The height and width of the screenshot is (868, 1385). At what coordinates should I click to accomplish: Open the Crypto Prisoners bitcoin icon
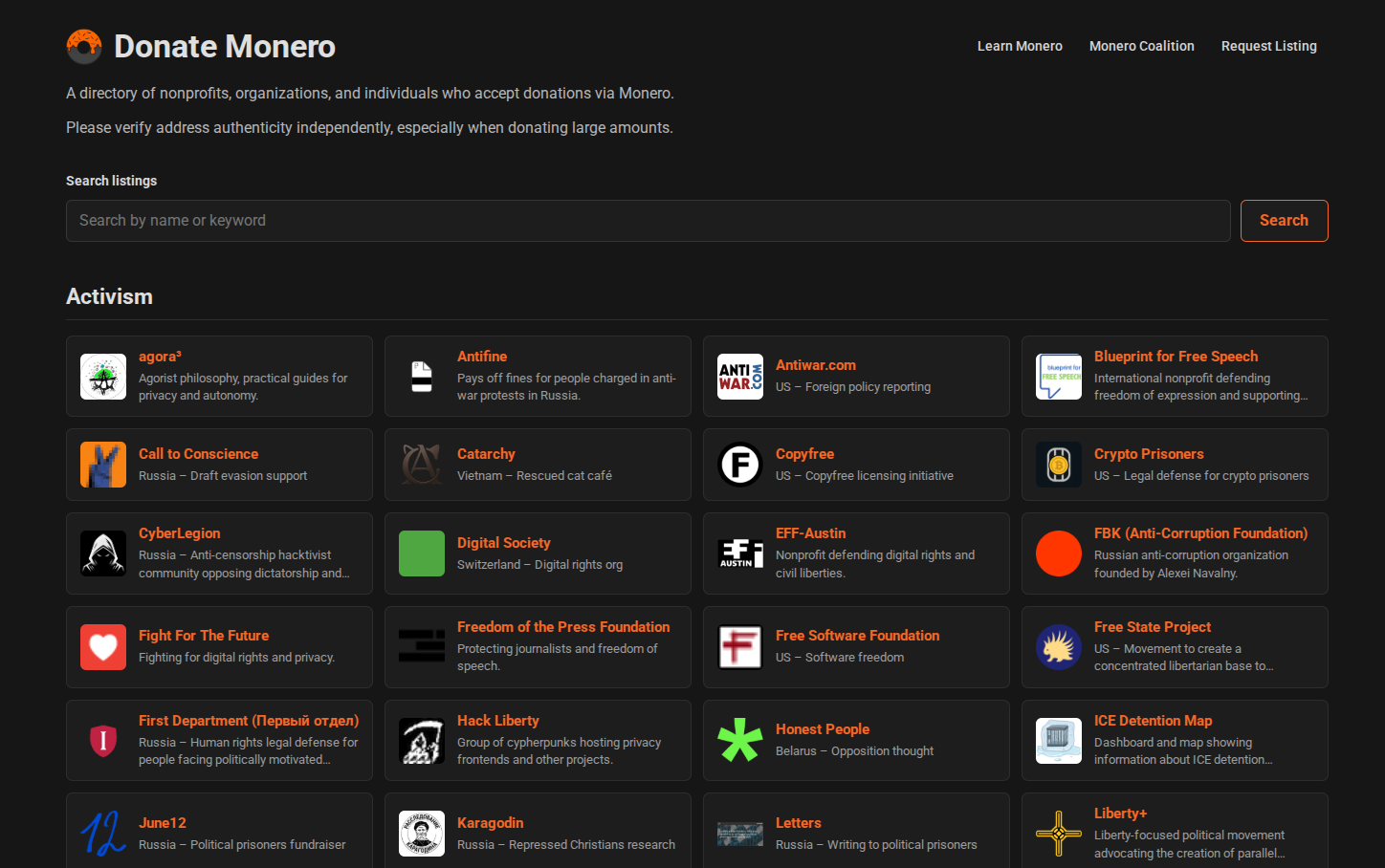[1059, 465]
